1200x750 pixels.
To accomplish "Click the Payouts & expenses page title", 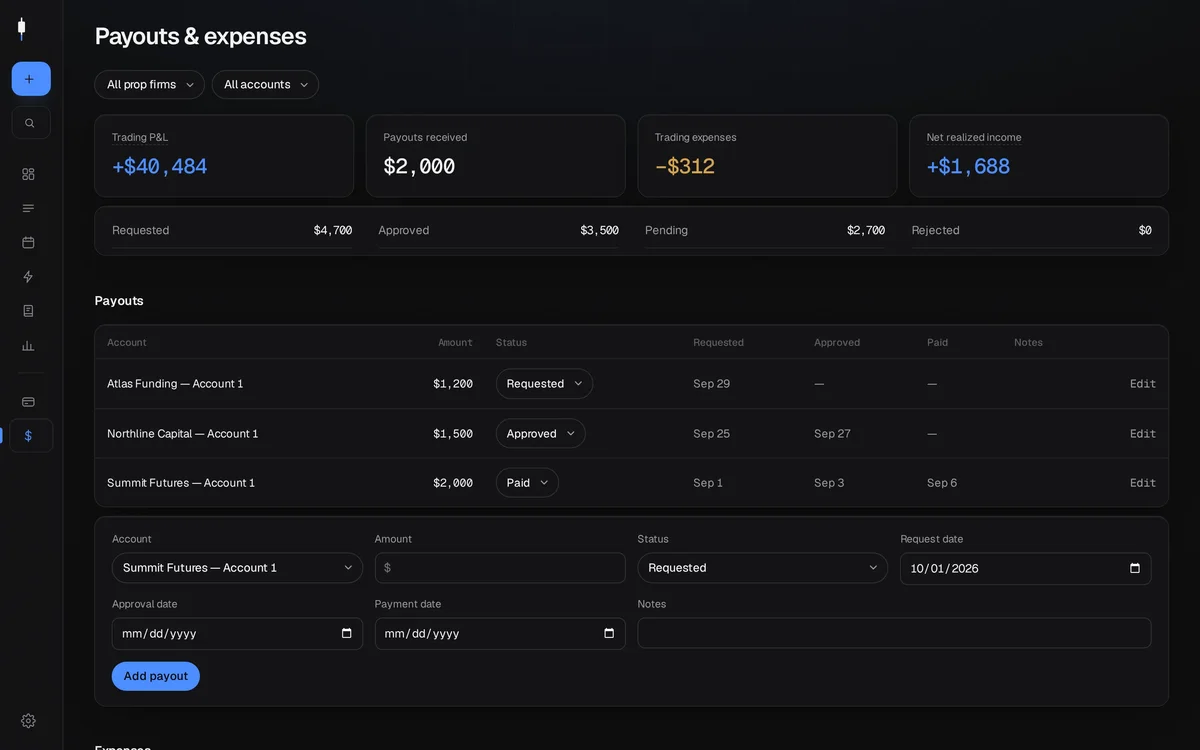I will 201,36.
